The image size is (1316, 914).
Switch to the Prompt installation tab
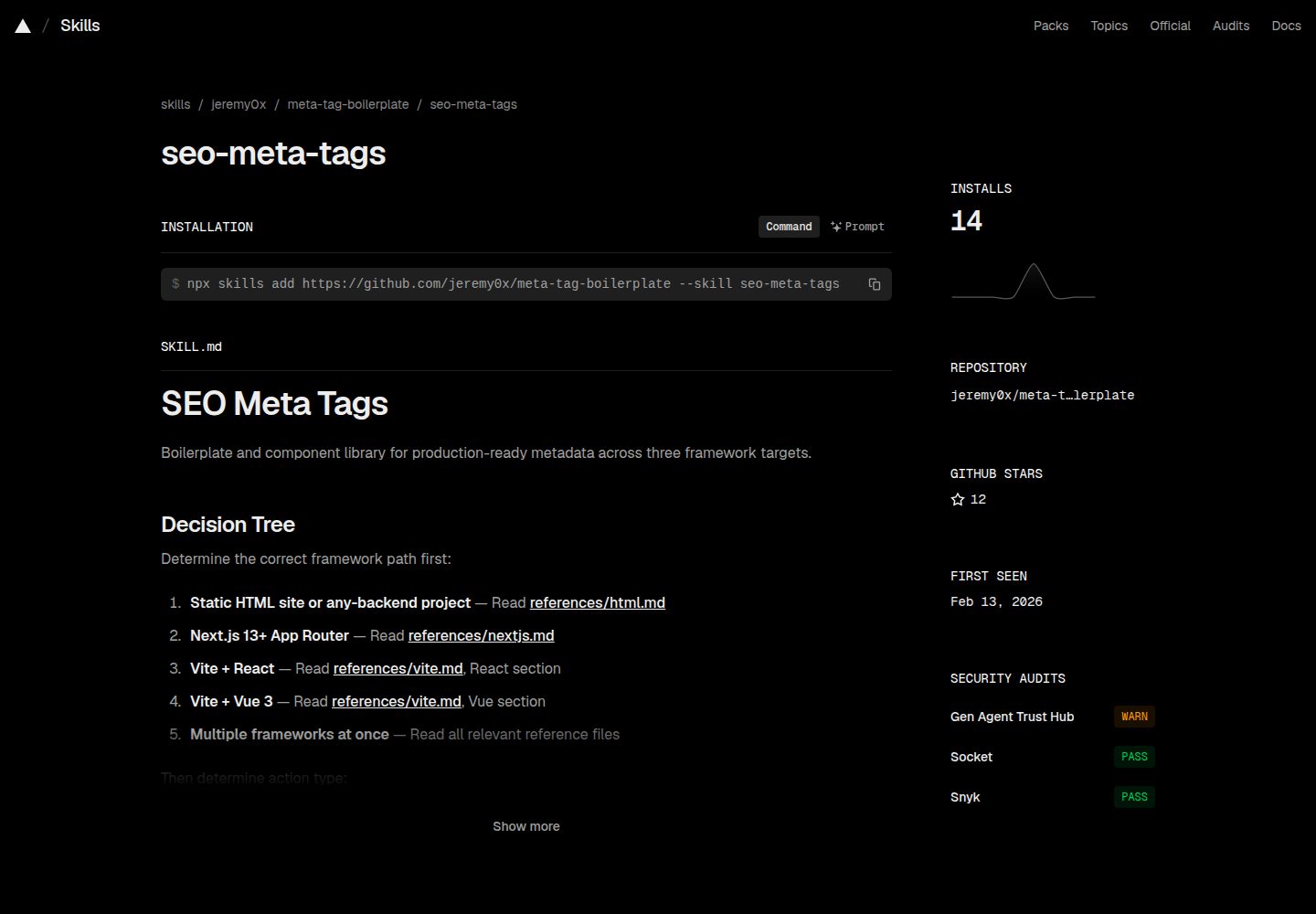point(857,227)
